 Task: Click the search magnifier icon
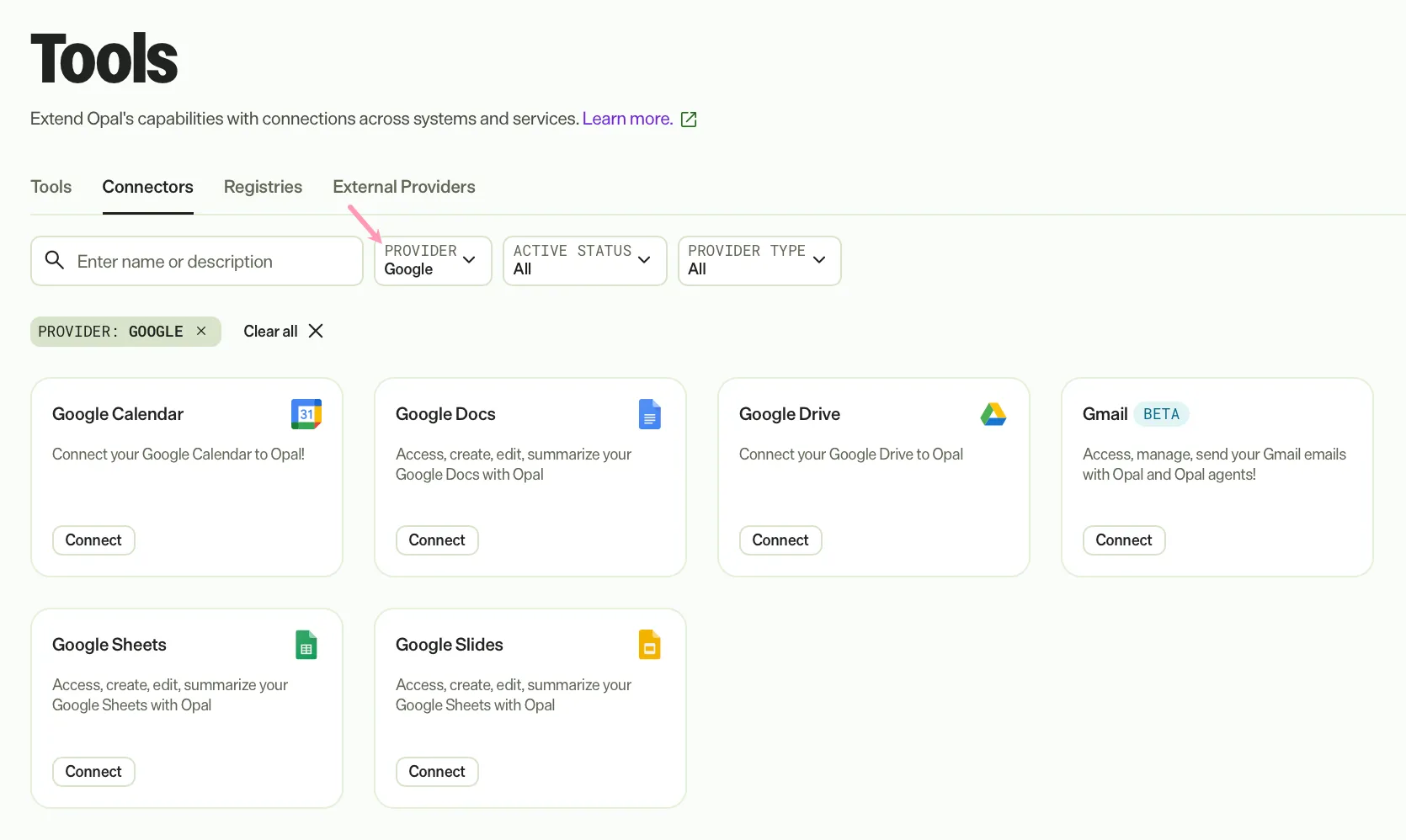(x=55, y=260)
